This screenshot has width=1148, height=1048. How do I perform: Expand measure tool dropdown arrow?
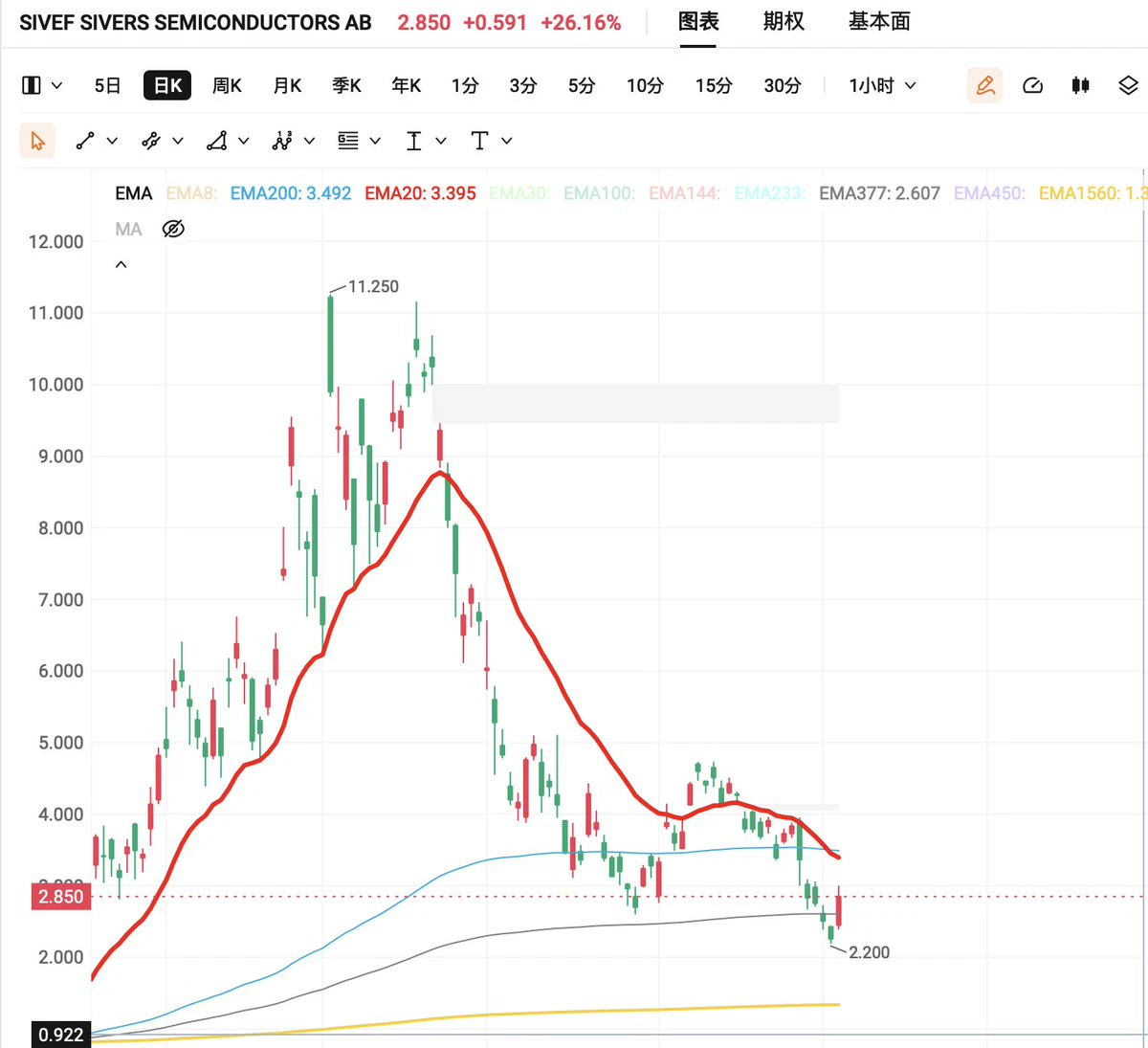coord(441,141)
